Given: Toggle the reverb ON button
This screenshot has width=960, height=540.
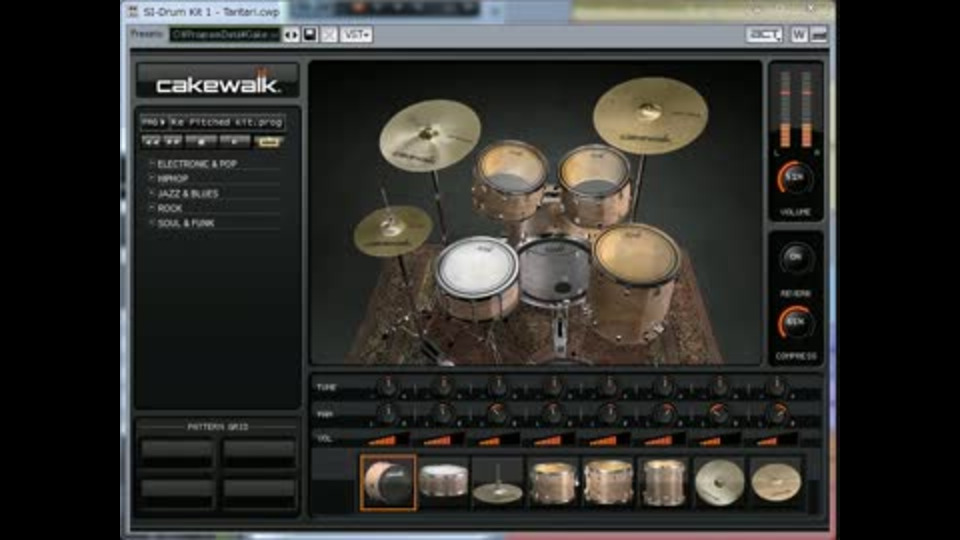Looking at the screenshot, I should click(795, 258).
